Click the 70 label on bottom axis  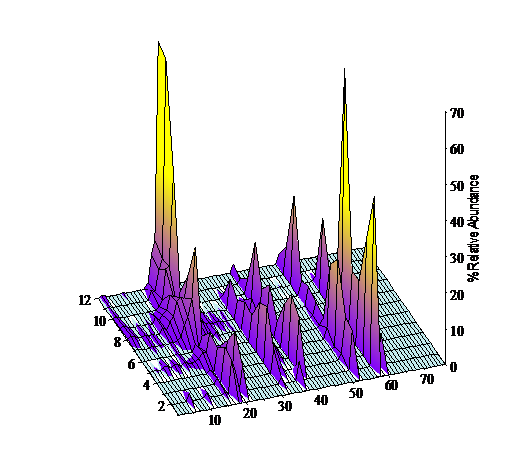click(x=427, y=379)
